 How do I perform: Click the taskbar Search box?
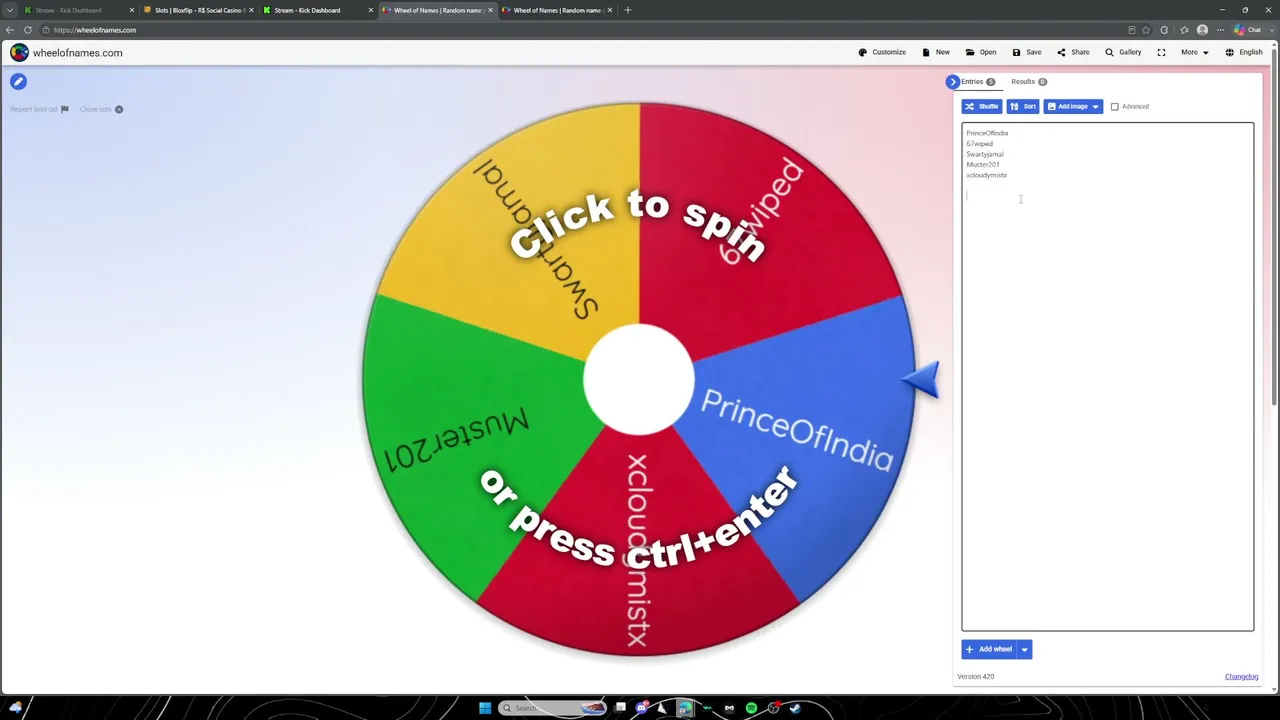553,708
